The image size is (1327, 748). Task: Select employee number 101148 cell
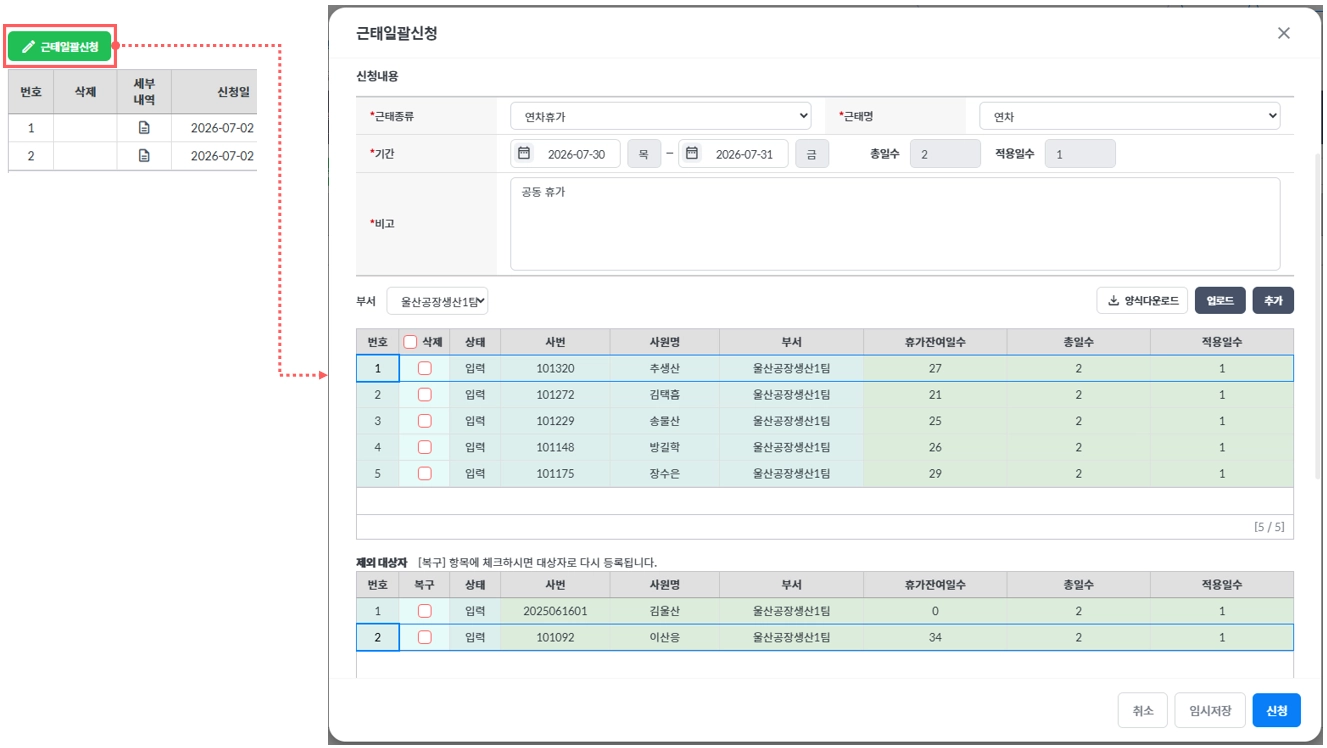555,447
